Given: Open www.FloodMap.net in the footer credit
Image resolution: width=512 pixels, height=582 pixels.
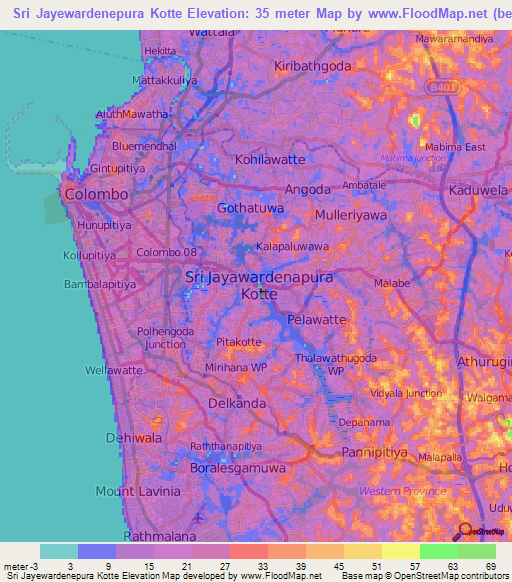Looking at the screenshot, I should tap(281, 576).
